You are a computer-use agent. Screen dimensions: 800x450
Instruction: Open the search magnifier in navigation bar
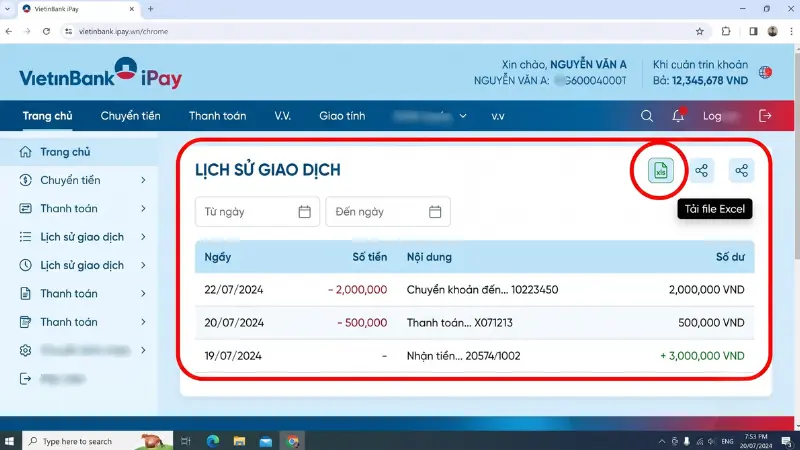coord(646,116)
